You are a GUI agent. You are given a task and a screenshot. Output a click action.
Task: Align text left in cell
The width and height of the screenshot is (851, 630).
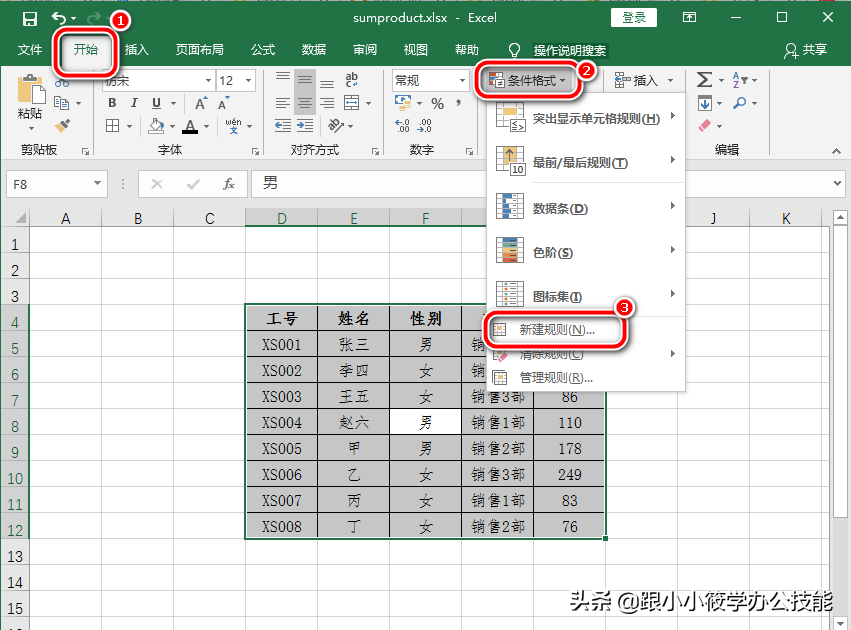point(282,103)
